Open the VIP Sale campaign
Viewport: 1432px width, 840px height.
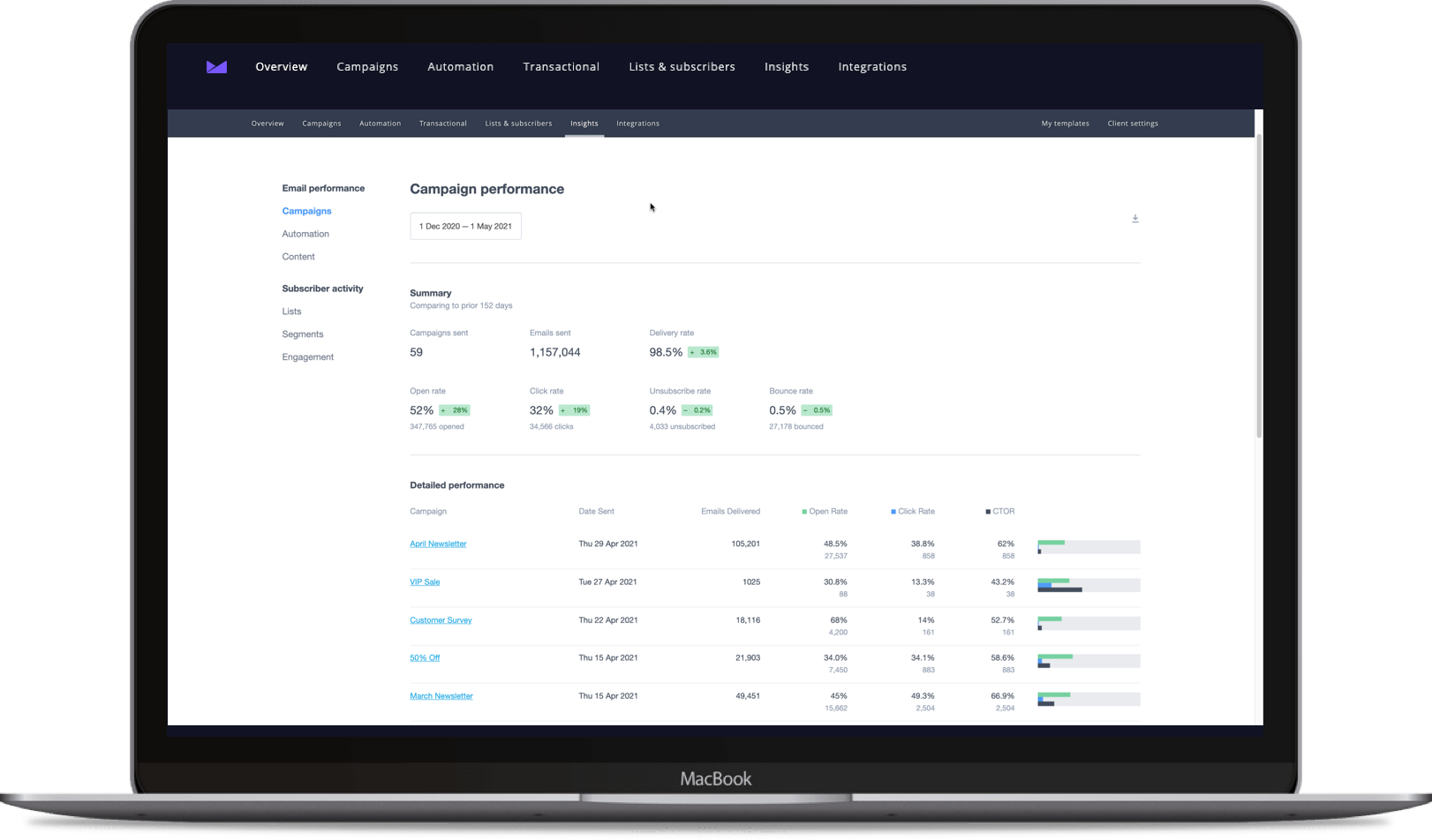click(x=425, y=582)
